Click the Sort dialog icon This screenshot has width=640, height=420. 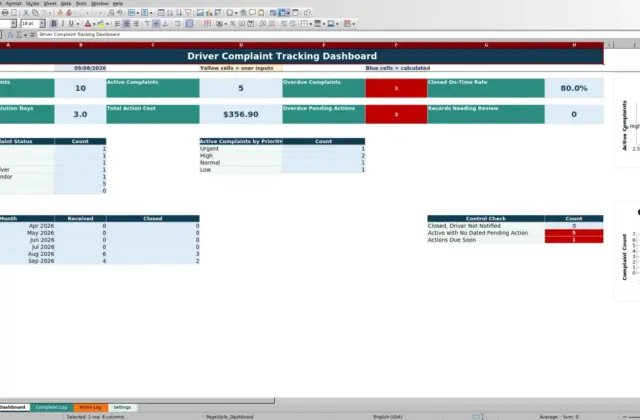161,13
